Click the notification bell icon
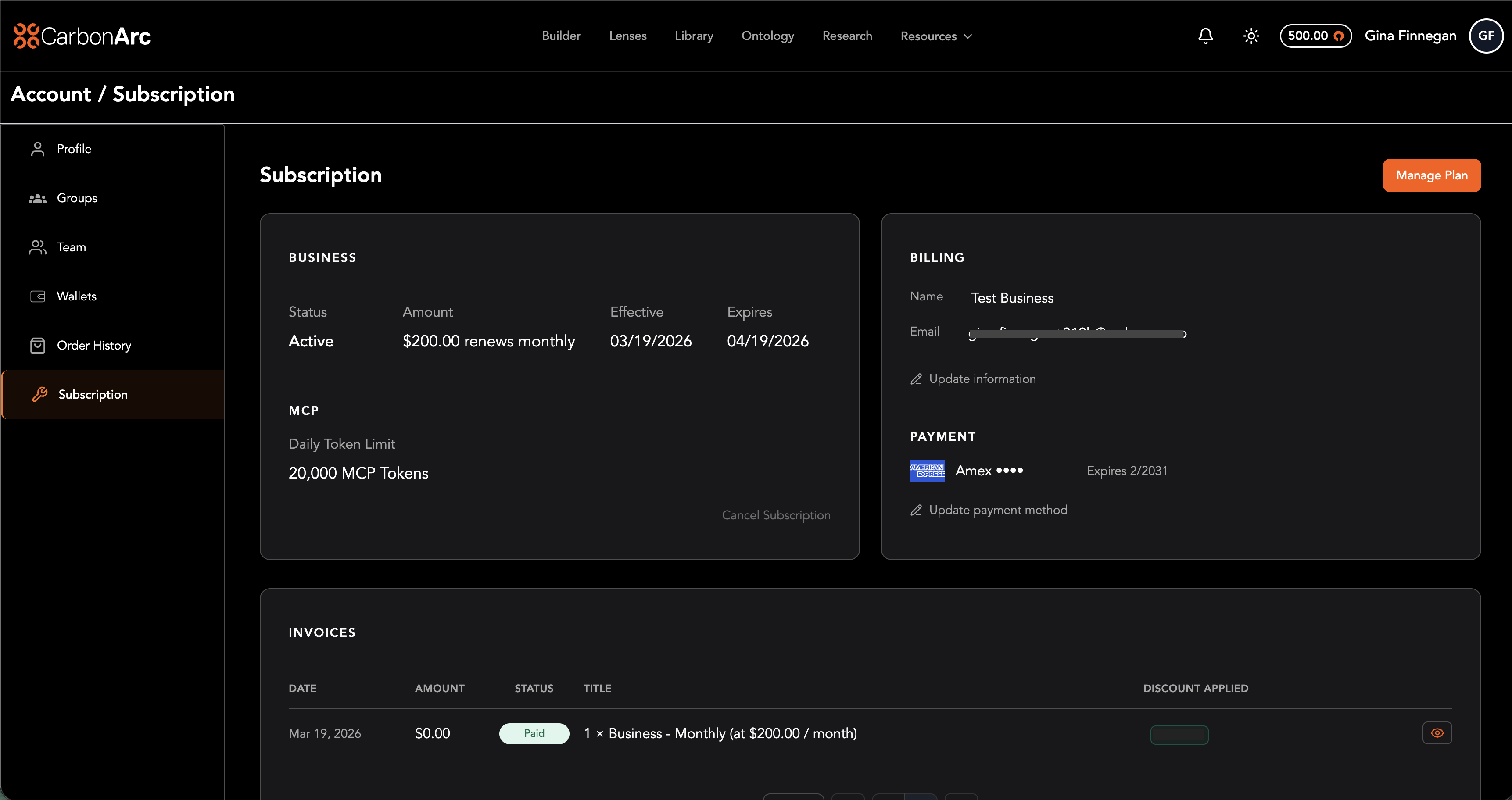Viewport: 1512px width, 800px height. coord(1205,36)
